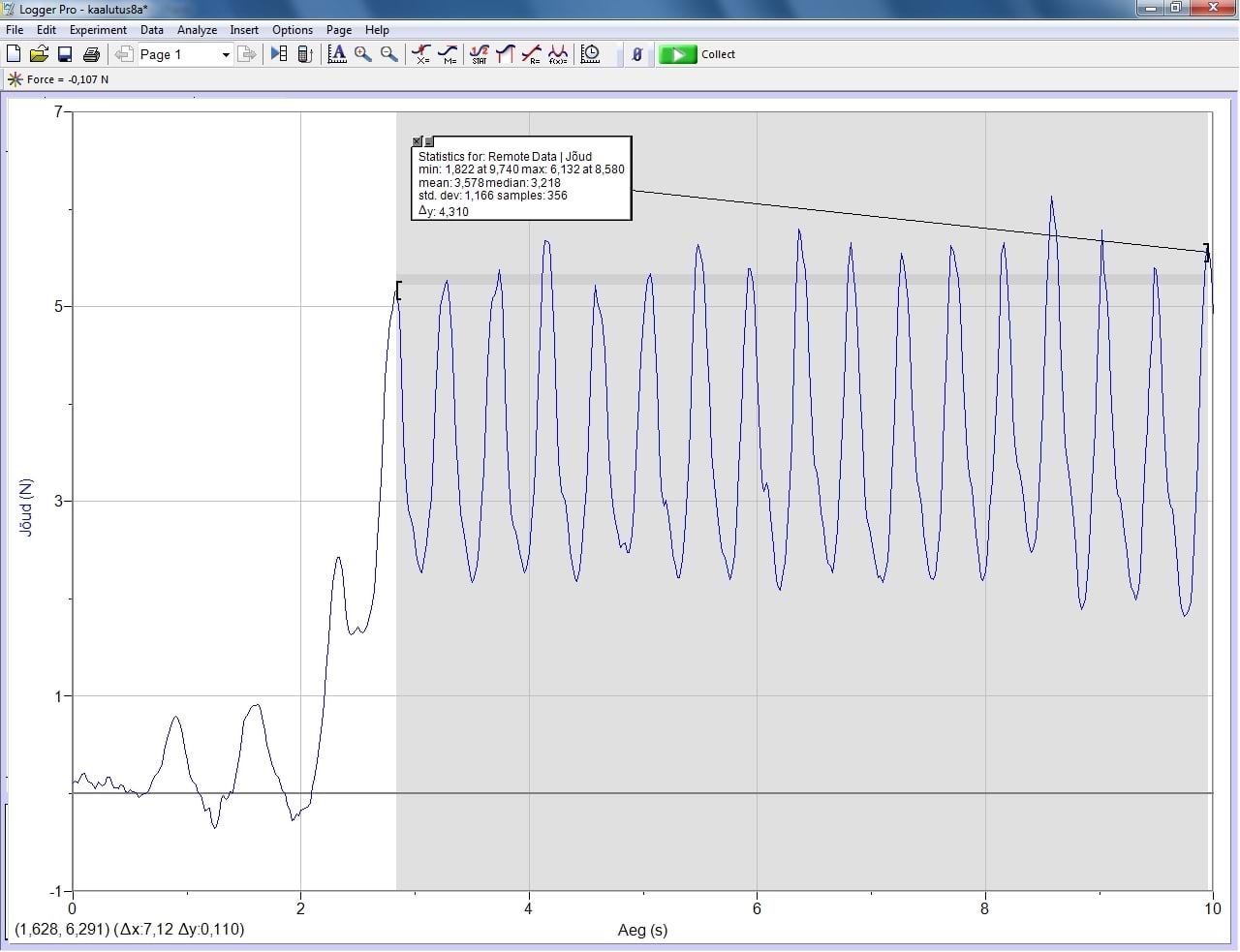The height and width of the screenshot is (952, 1240).
Task: Open the Experiment menu
Action: [98, 30]
